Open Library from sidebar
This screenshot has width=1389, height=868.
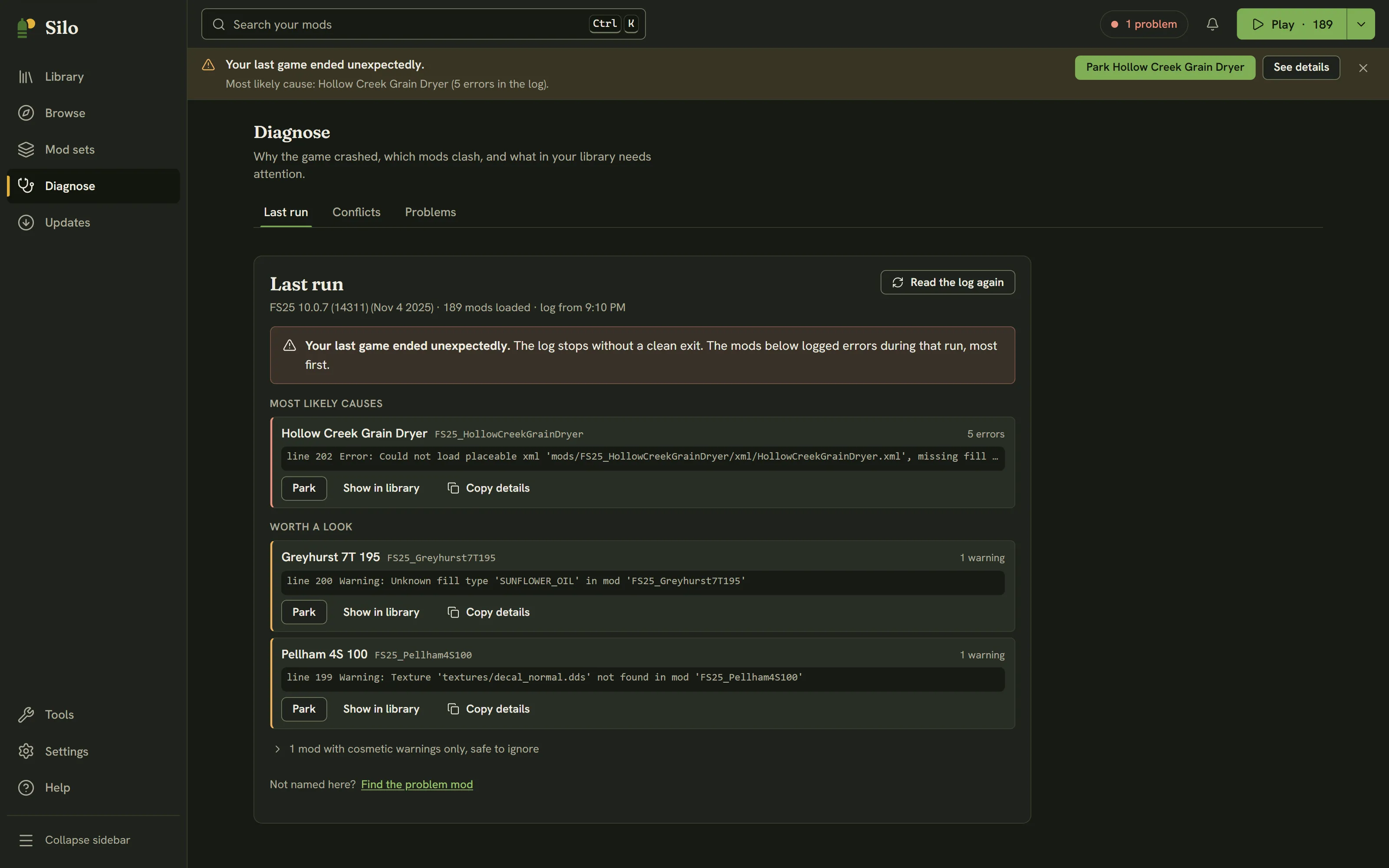pos(93,76)
